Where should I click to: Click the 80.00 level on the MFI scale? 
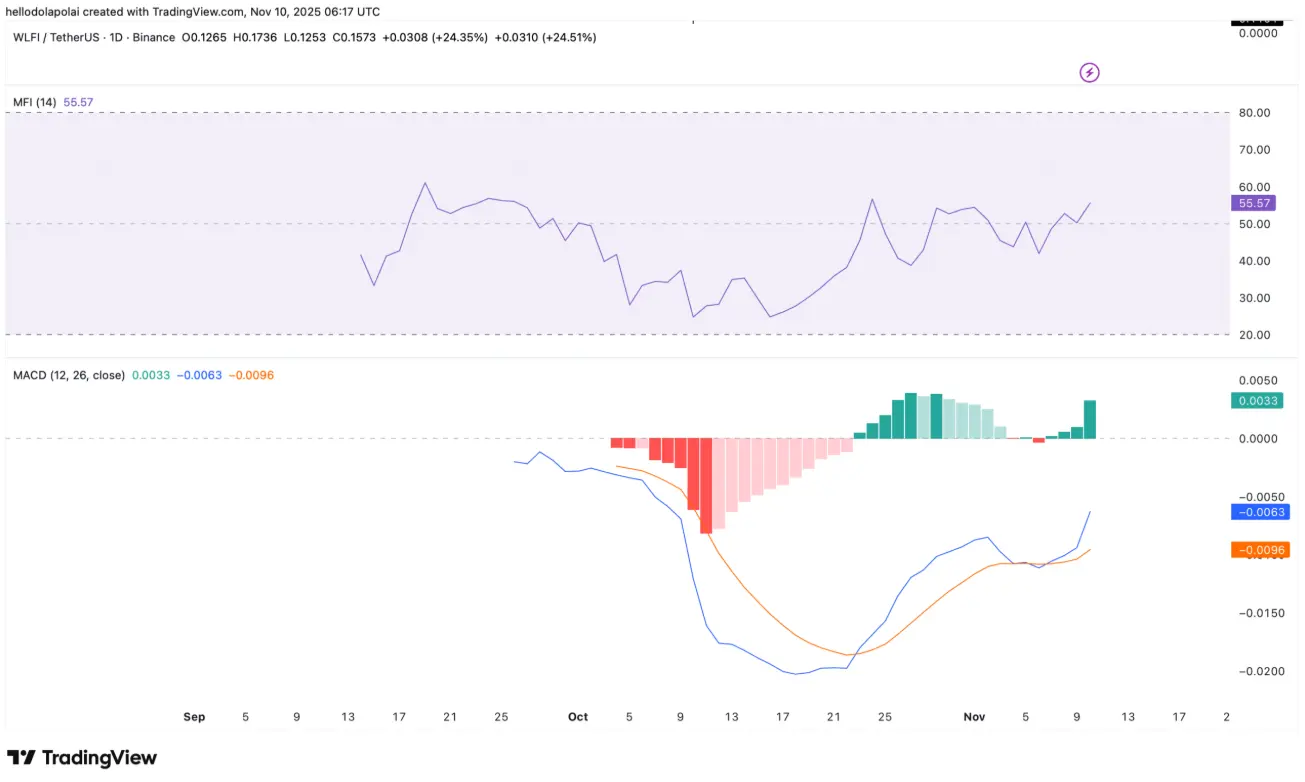pyautogui.click(x=1254, y=113)
